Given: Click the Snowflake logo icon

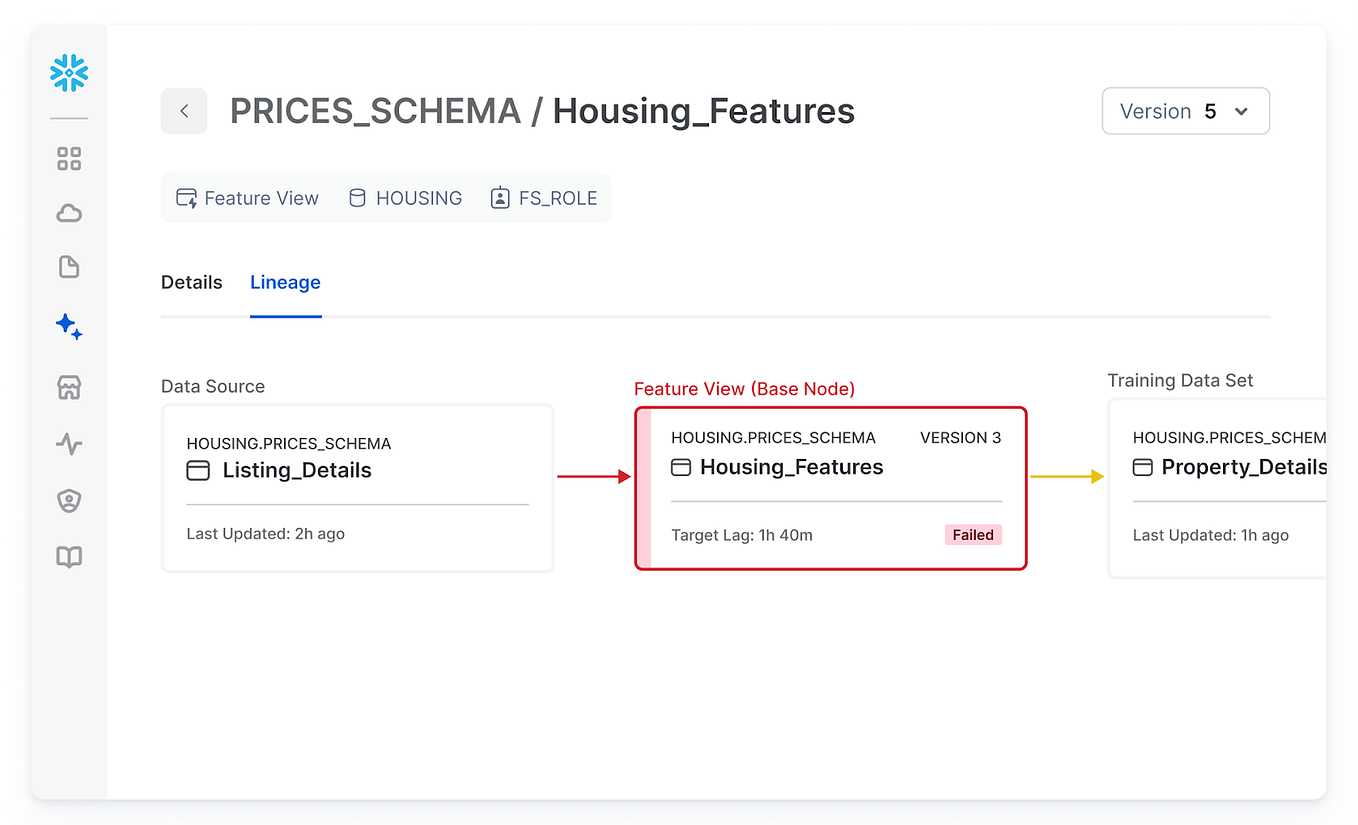Looking at the screenshot, I should (69, 73).
